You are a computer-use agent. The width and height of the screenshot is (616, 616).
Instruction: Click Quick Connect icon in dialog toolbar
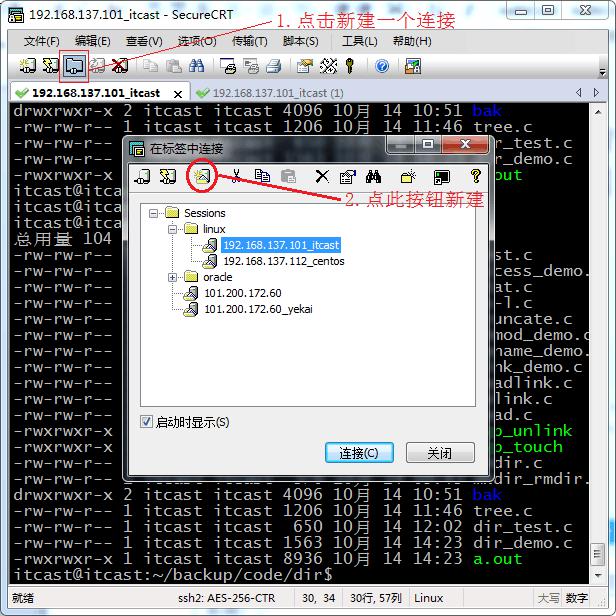168,176
